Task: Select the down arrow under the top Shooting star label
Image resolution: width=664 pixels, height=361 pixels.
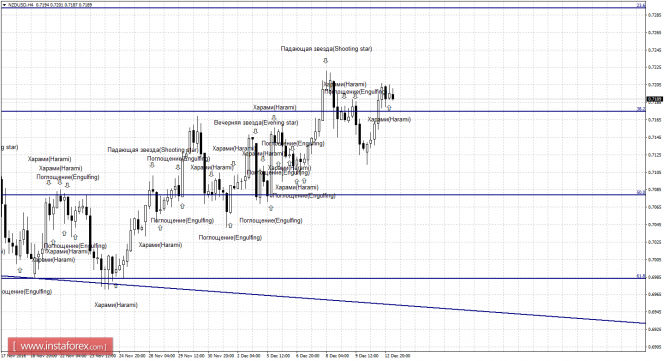Action: click(325, 61)
